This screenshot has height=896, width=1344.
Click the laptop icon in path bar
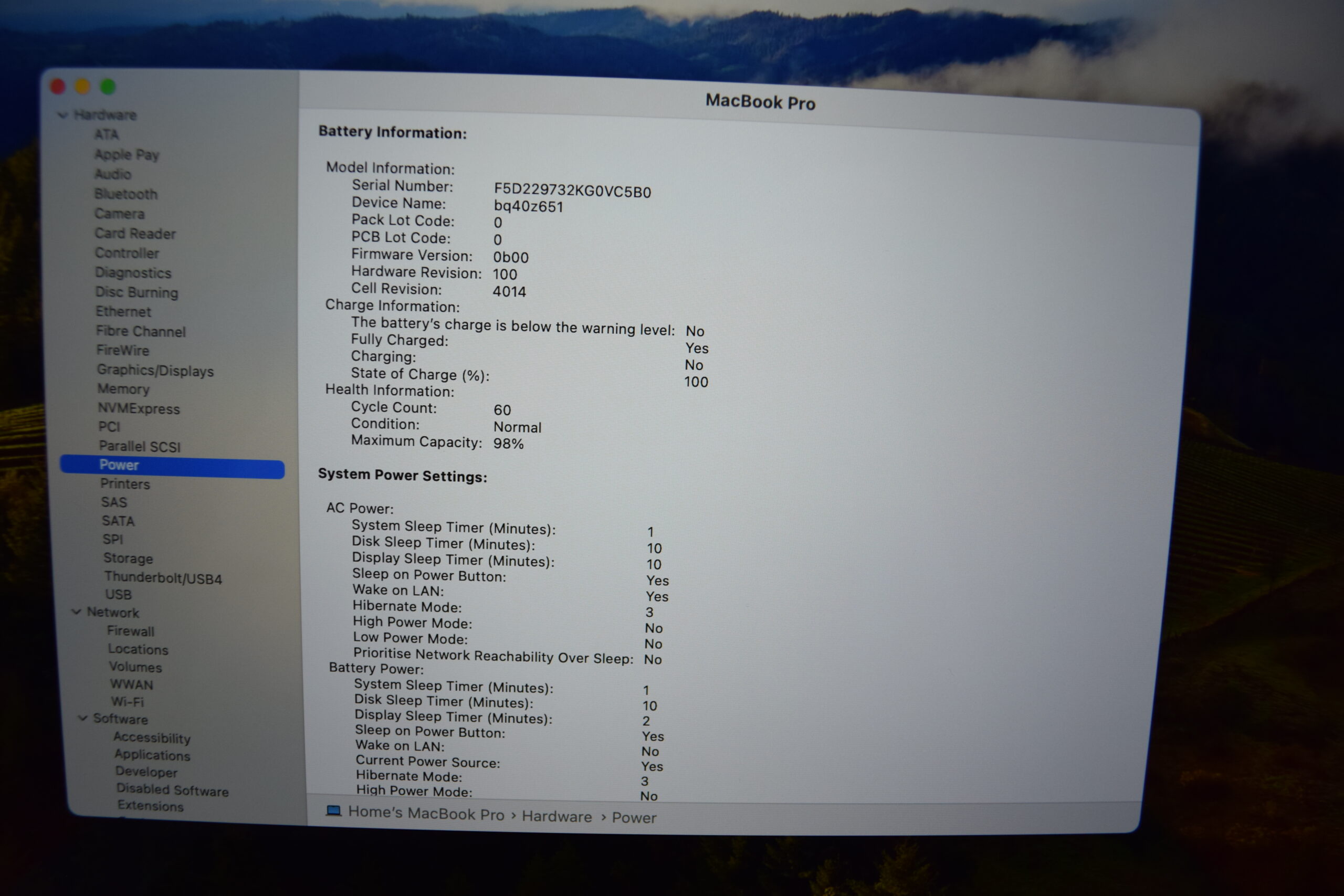click(x=333, y=810)
